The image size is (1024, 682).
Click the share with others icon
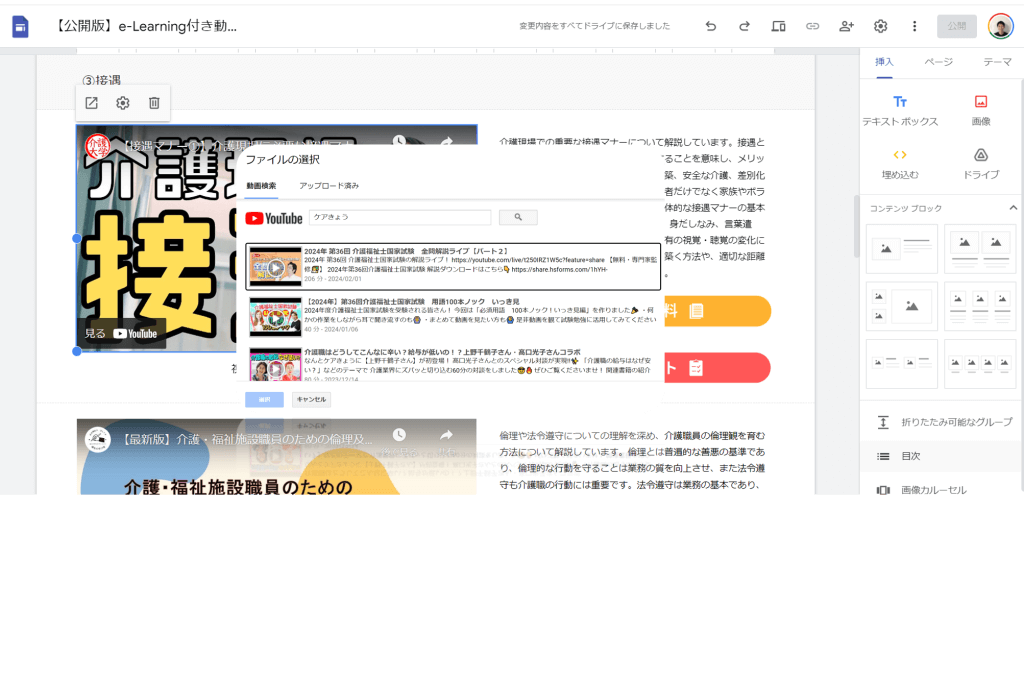[x=846, y=26]
